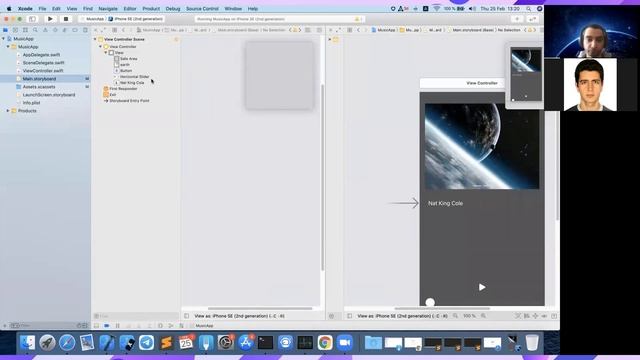The height and width of the screenshot is (360, 640).
Task: Click the code review arrows button in toolbar
Action: (x=532, y=19)
